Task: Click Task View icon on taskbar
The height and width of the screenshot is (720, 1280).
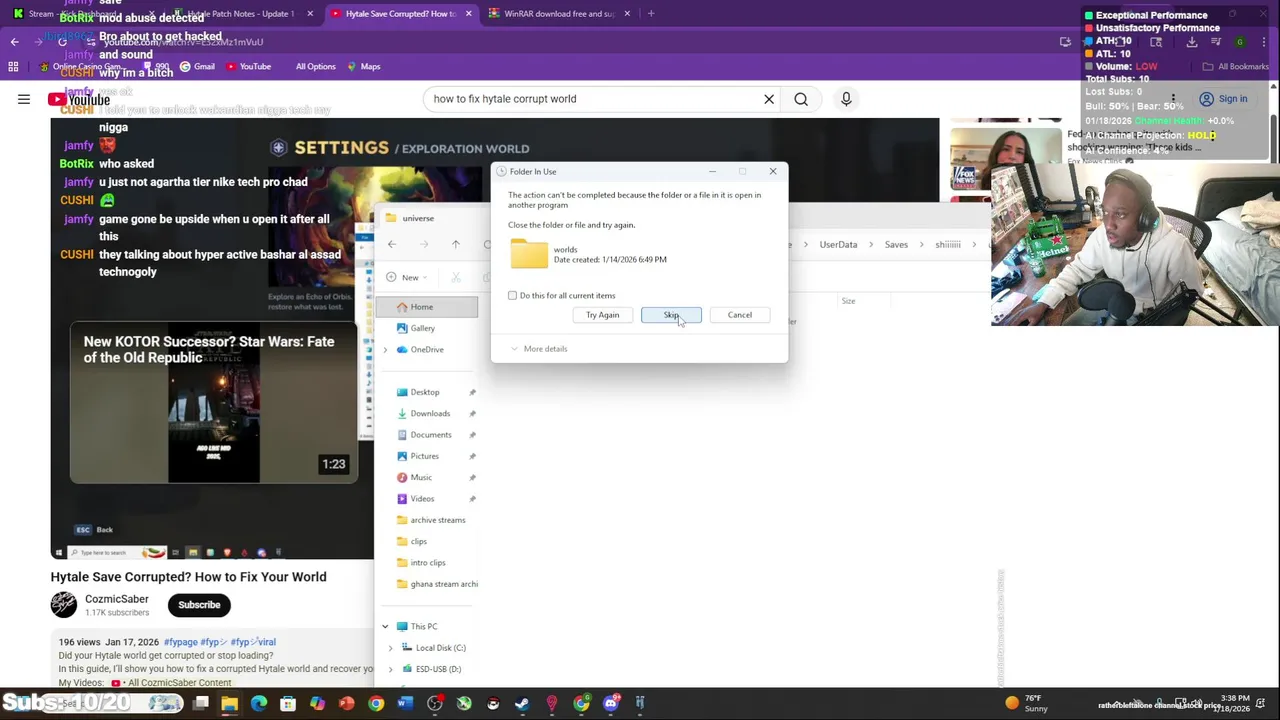Action: coord(201,704)
